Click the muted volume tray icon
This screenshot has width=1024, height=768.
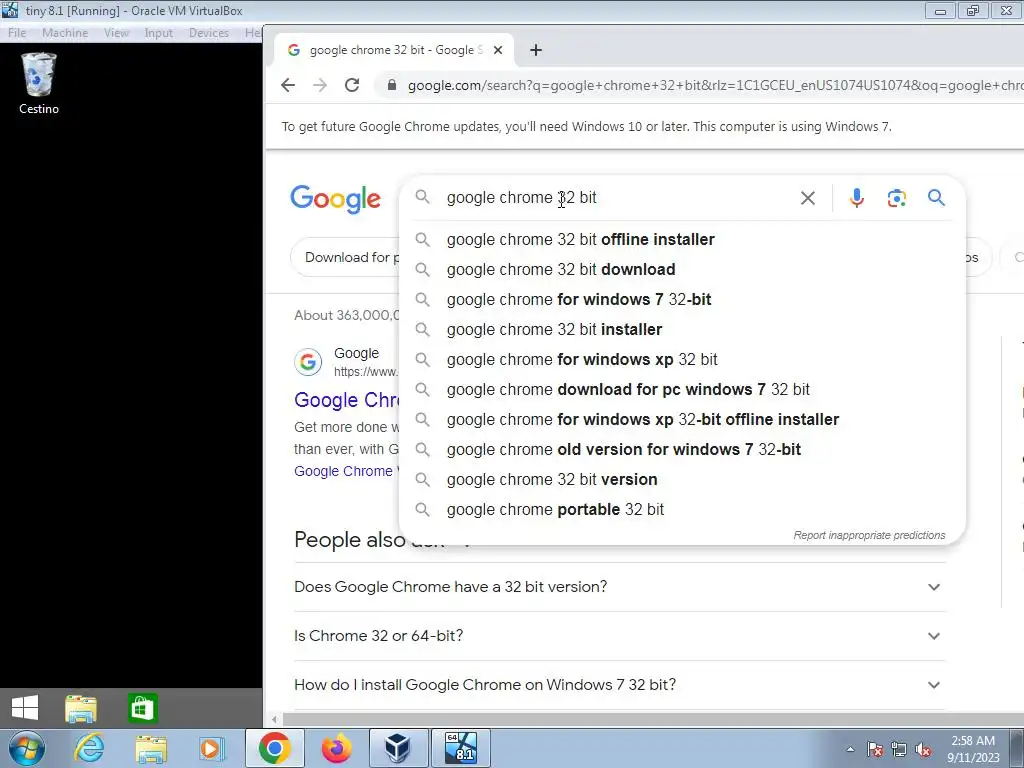pyautogui.click(x=923, y=749)
